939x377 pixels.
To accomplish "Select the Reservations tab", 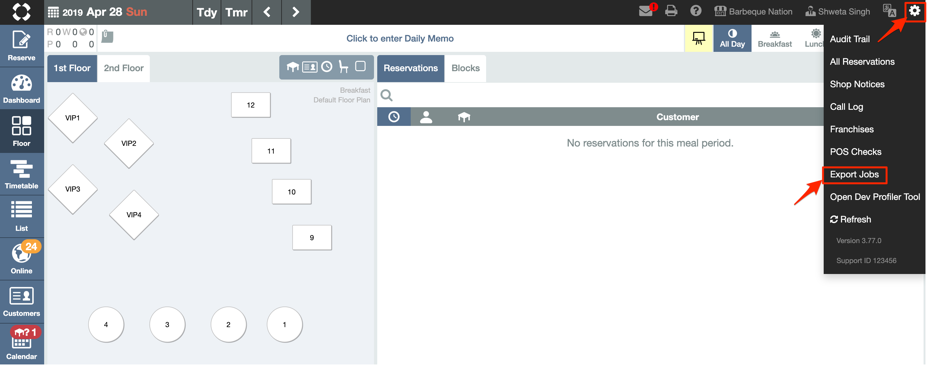I will [x=411, y=68].
